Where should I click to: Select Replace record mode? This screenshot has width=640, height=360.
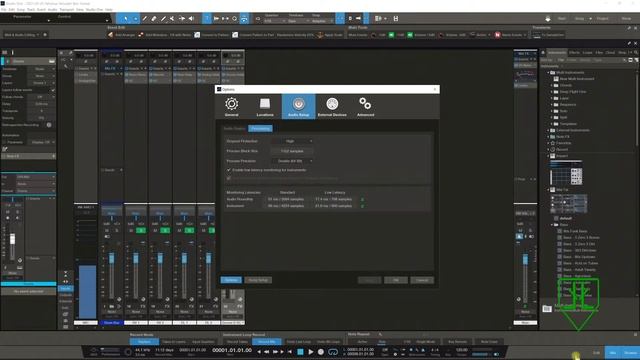(x=144, y=342)
